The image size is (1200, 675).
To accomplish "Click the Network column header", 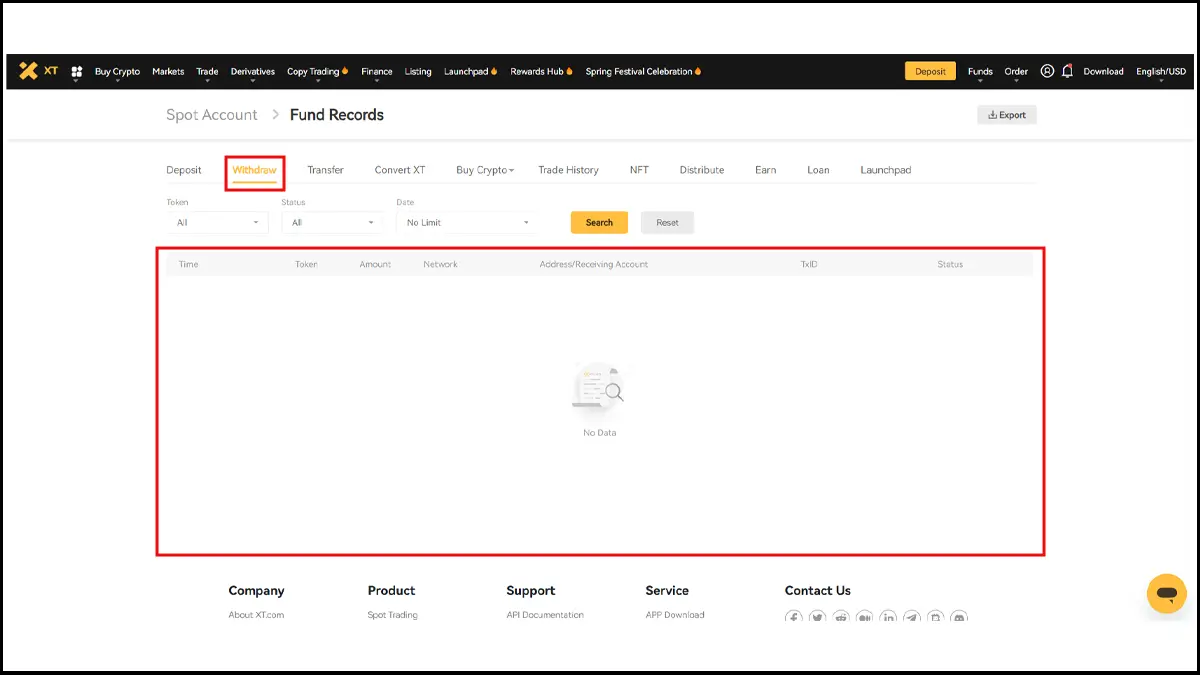I will coord(440,264).
